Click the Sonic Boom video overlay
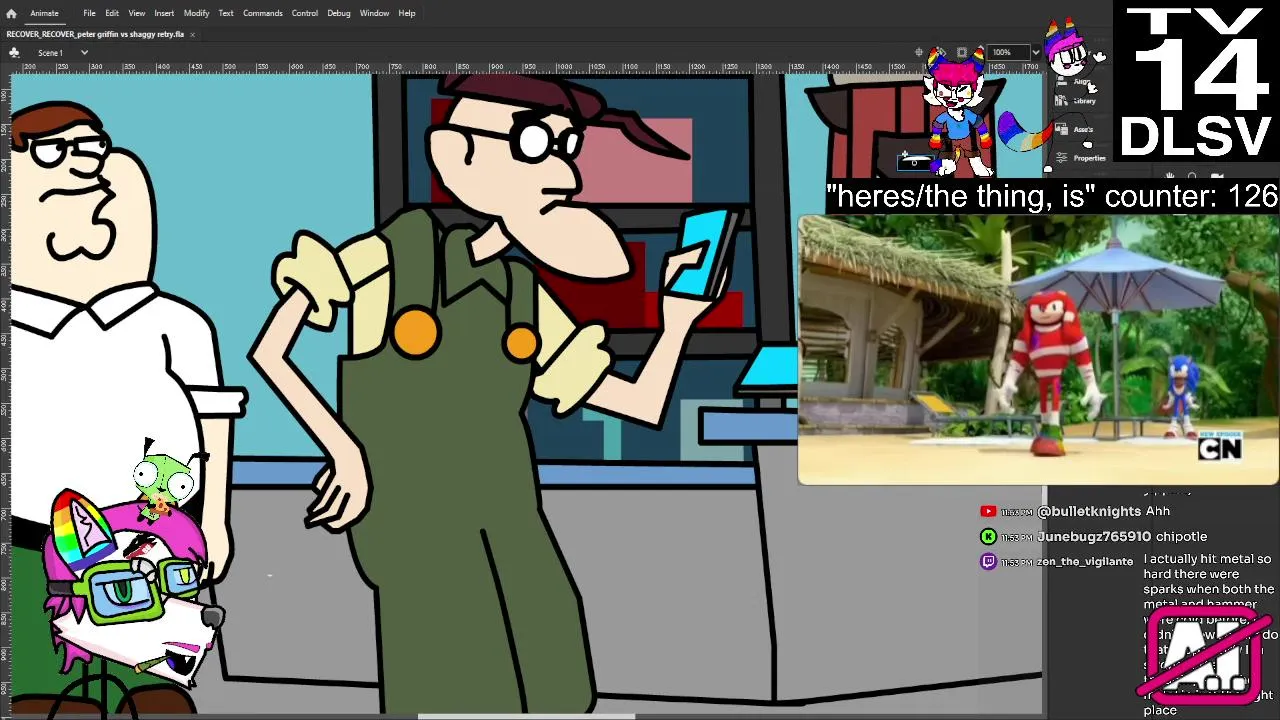Image resolution: width=1280 pixels, height=720 pixels. click(x=1038, y=350)
